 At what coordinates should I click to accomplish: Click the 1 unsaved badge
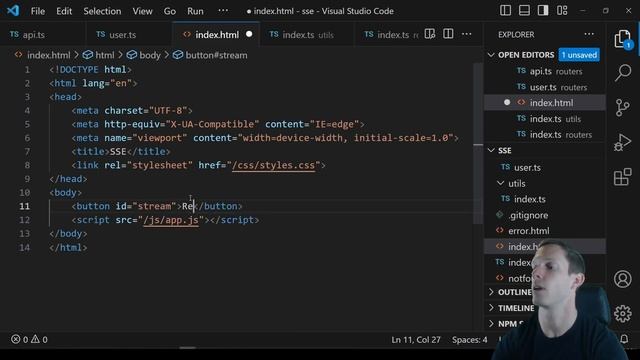[579, 55]
